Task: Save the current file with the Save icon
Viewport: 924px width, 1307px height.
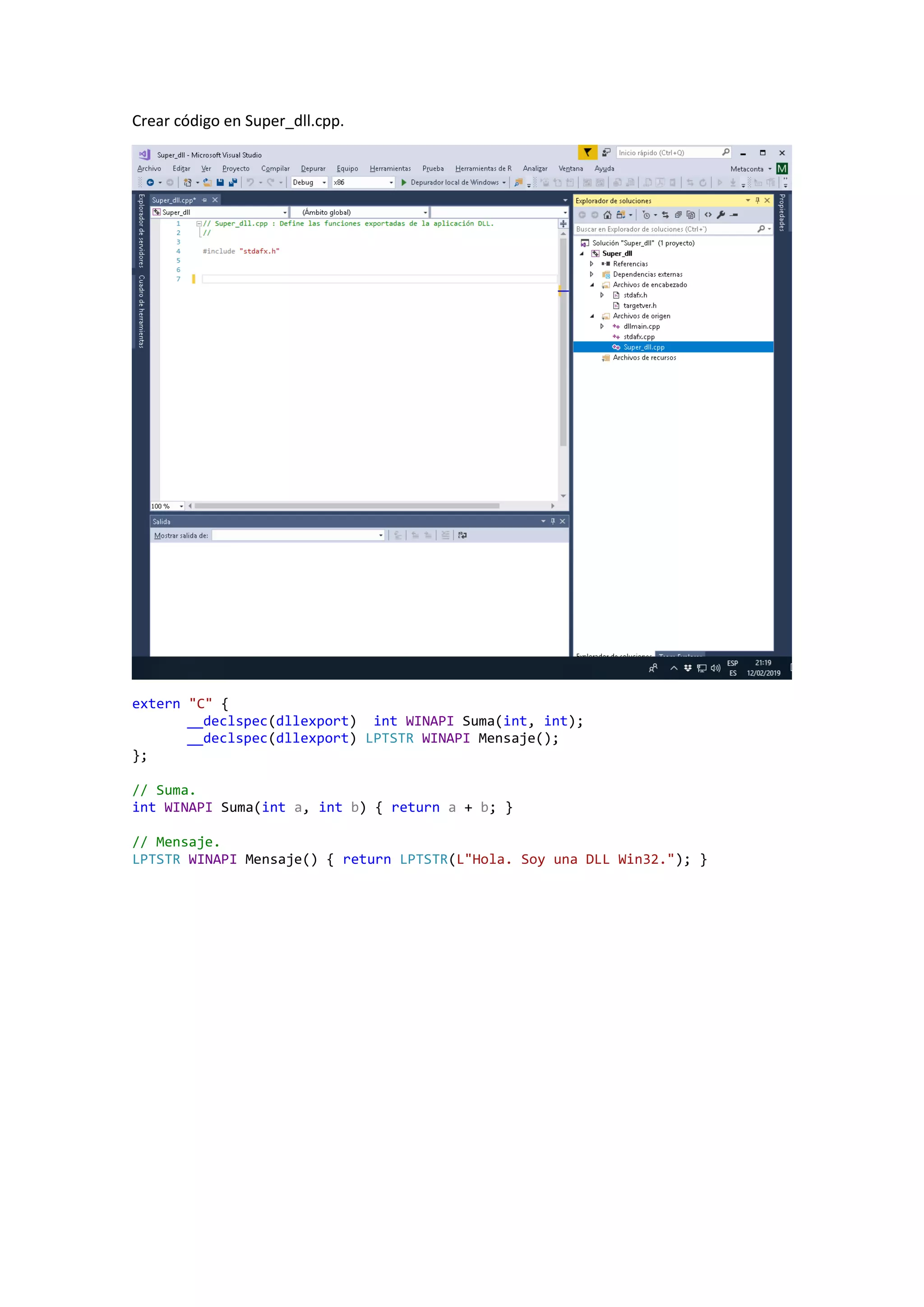Action: tap(220, 183)
